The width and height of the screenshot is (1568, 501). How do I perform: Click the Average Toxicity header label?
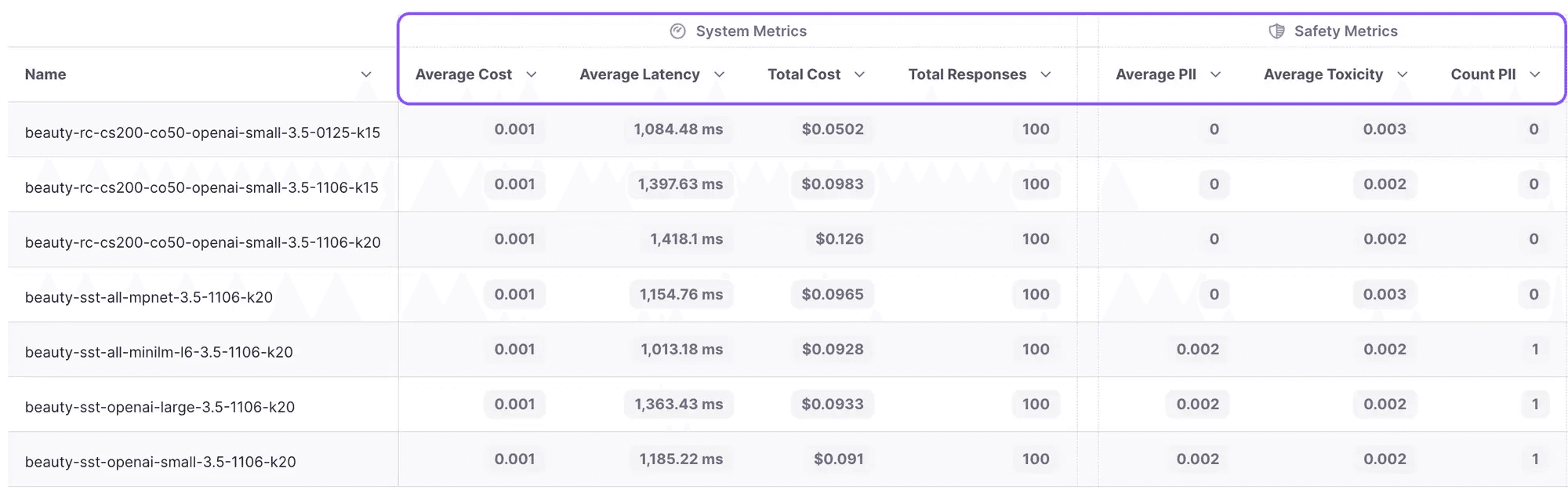1323,74
